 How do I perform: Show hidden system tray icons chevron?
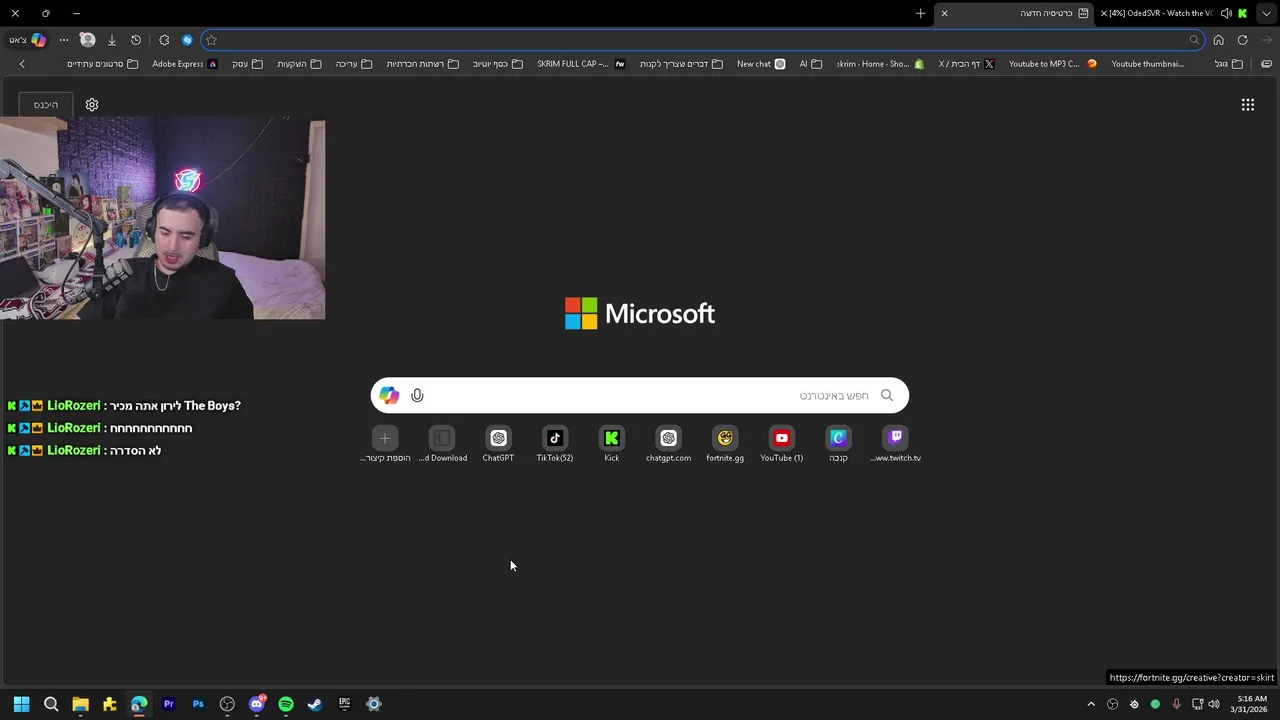(x=1091, y=704)
